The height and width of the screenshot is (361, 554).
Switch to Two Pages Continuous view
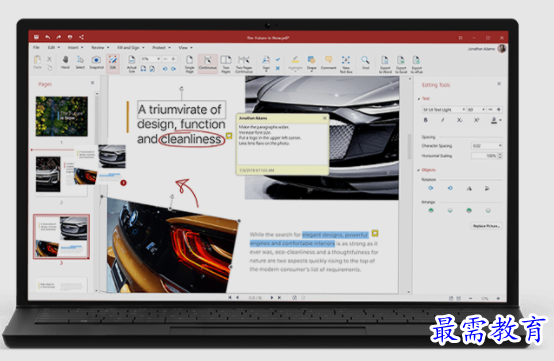tap(244, 64)
